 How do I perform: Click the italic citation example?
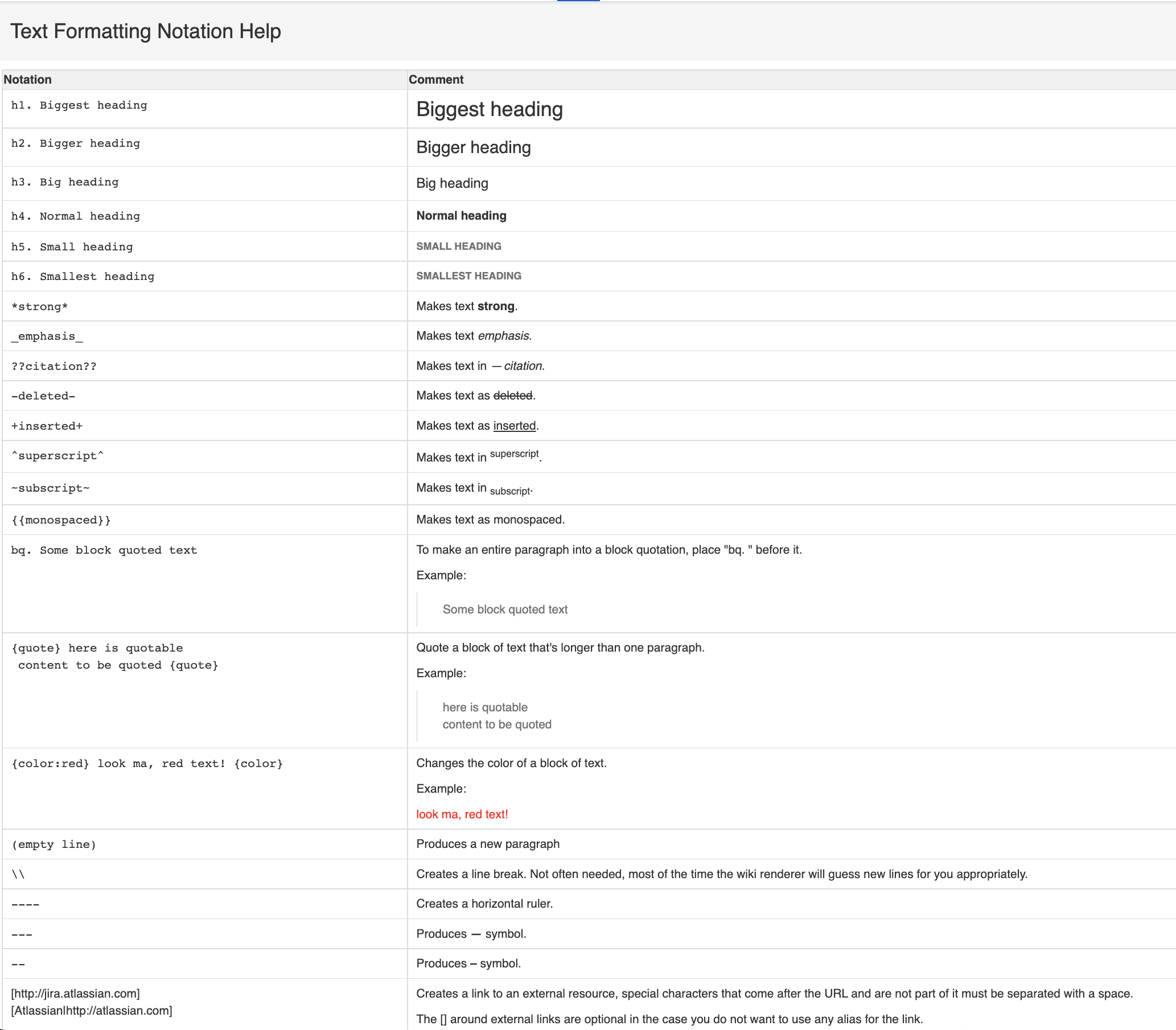tap(523, 366)
